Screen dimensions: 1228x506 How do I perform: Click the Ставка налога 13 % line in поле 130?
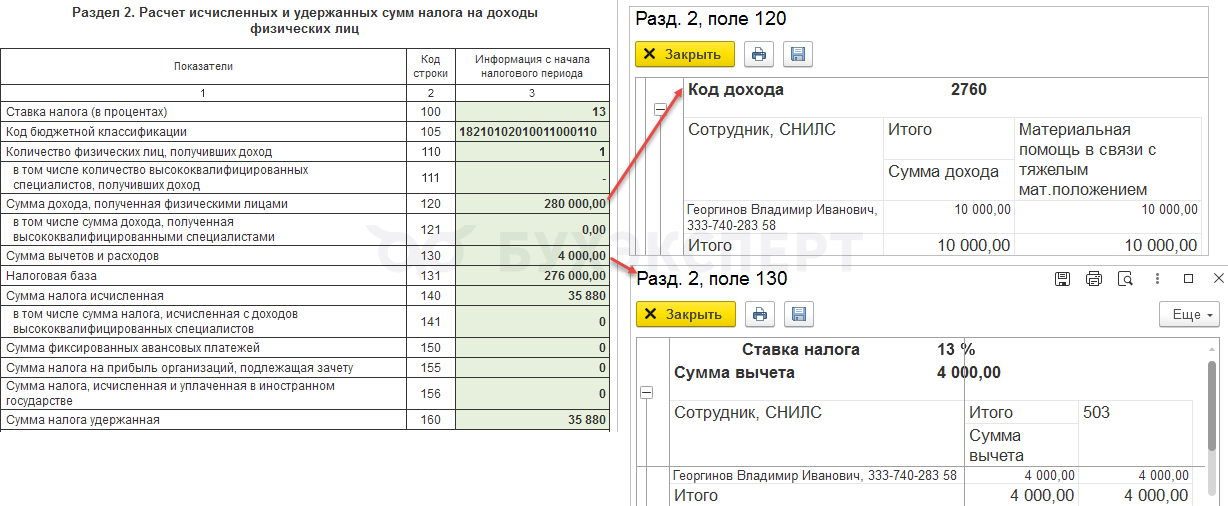[857, 350]
